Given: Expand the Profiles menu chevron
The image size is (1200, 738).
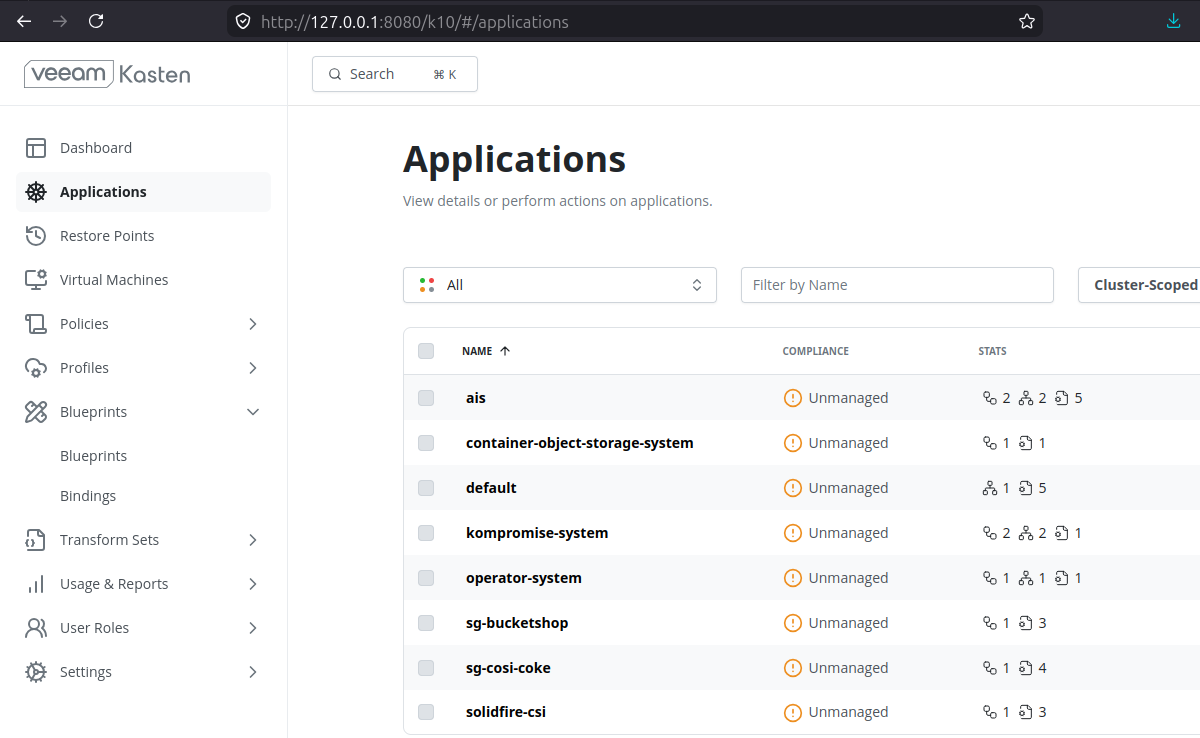Looking at the screenshot, I should (x=253, y=368).
